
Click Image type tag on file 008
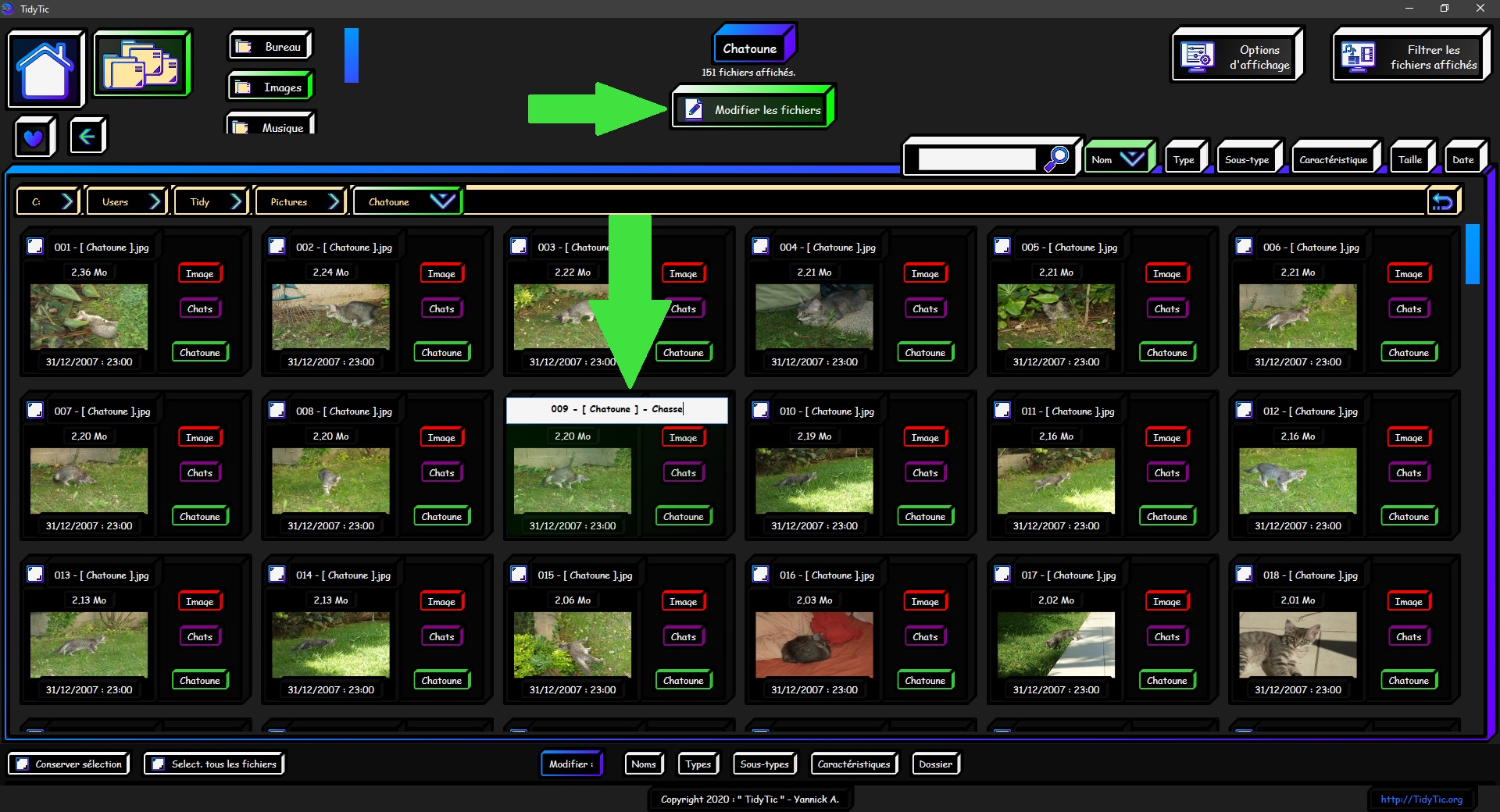pos(441,437)
